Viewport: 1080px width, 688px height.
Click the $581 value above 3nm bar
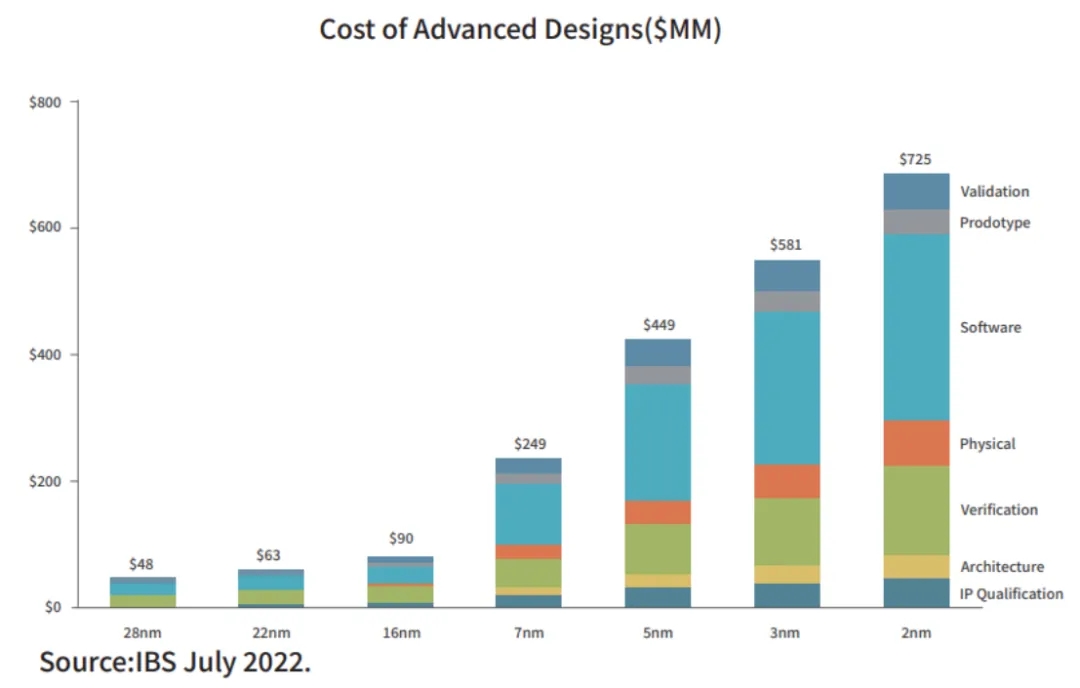786,245
